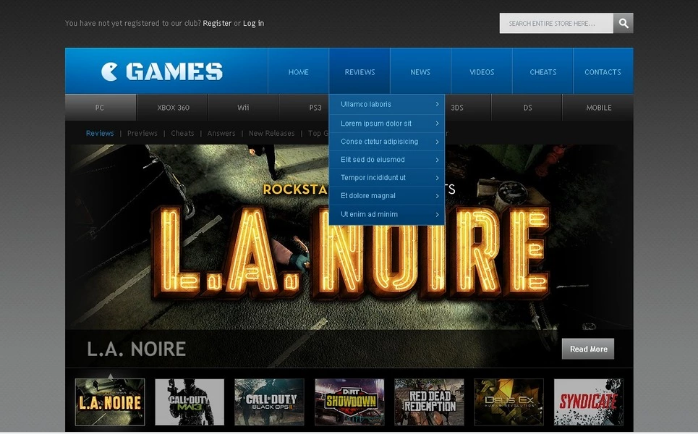Screen dimensions: 698x434
Task: Open the Syndicate game thumbnail
Action: tap(588, 402)
